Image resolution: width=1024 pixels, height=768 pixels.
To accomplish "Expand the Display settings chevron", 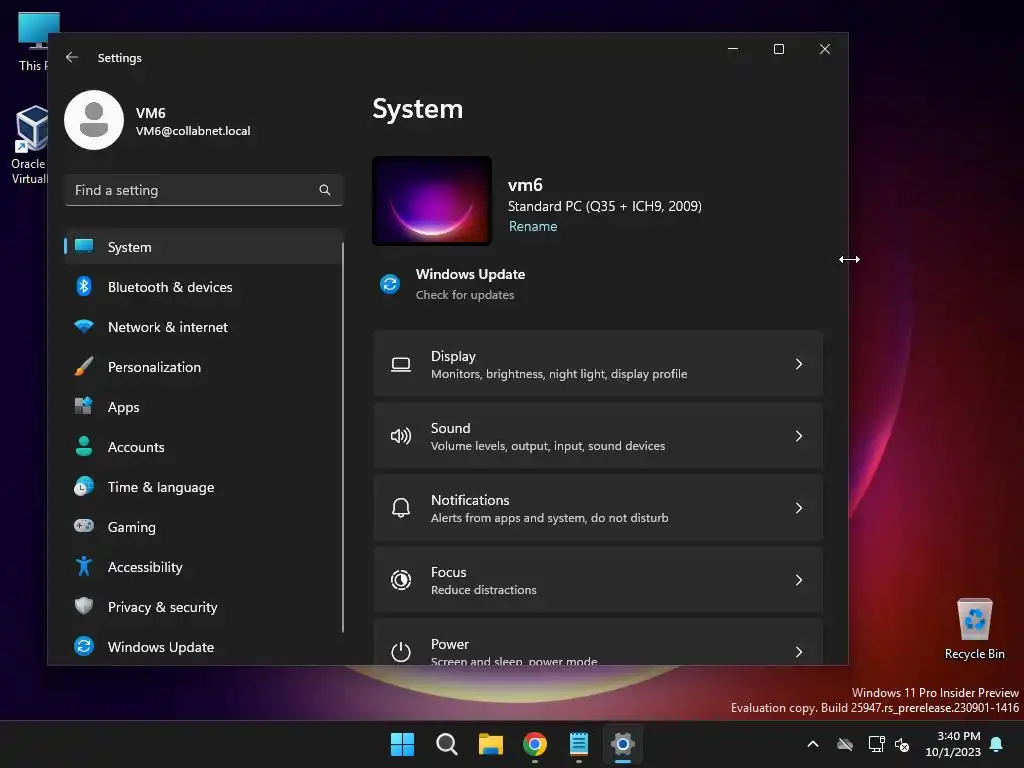I will tap(799, 364).
